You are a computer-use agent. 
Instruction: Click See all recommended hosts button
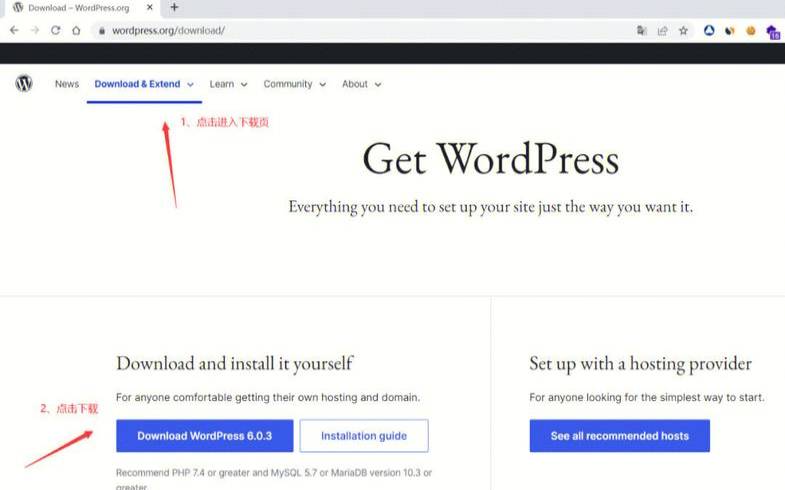pos(620,436)
